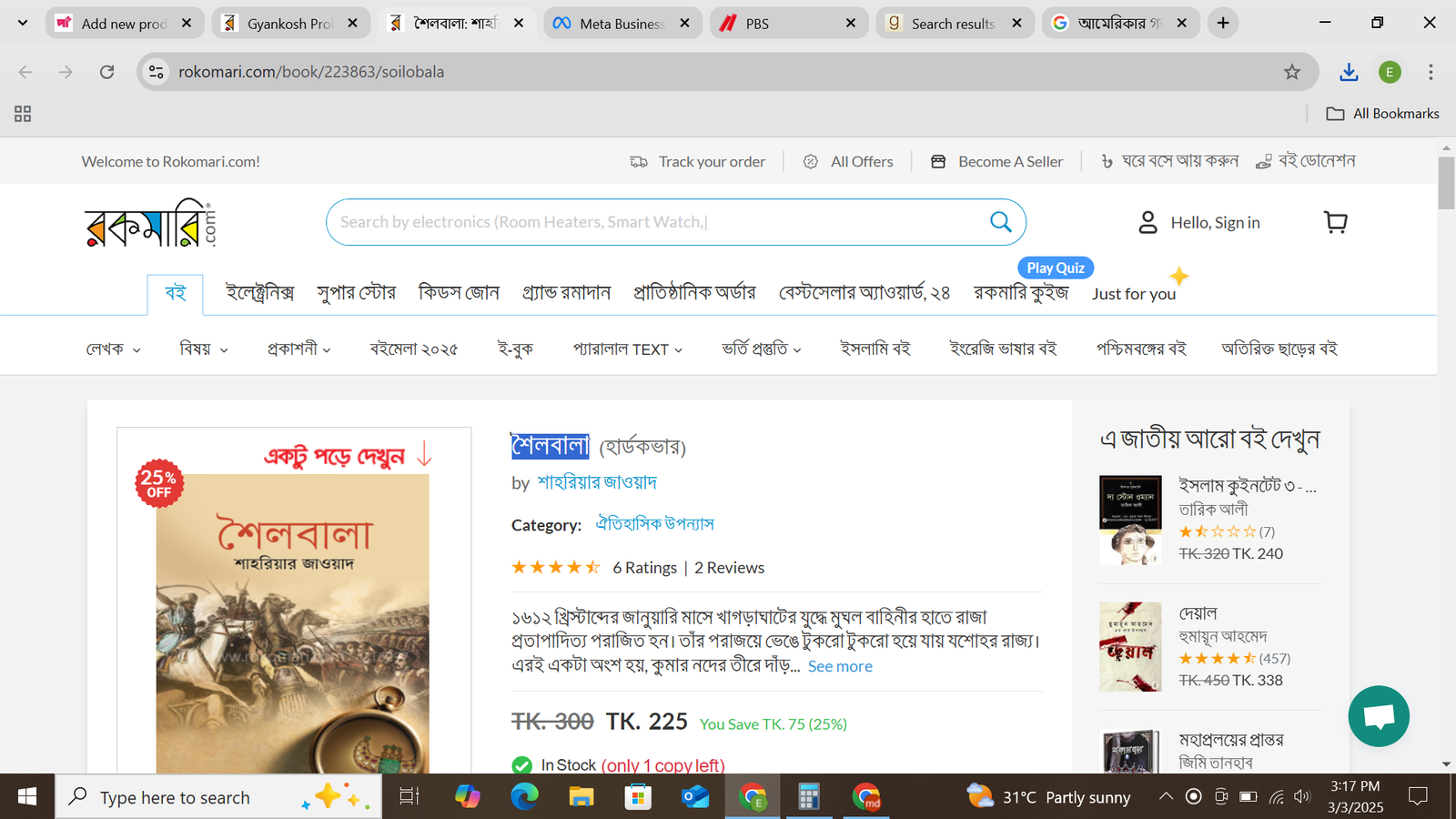Click Windows taskbar search box
The width and height of the screenshot is (1456, 819).
tap(218, 797)
